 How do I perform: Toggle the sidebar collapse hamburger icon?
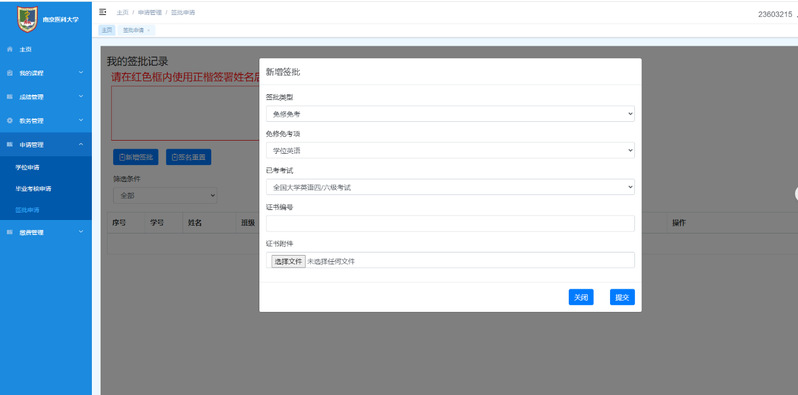103,12
